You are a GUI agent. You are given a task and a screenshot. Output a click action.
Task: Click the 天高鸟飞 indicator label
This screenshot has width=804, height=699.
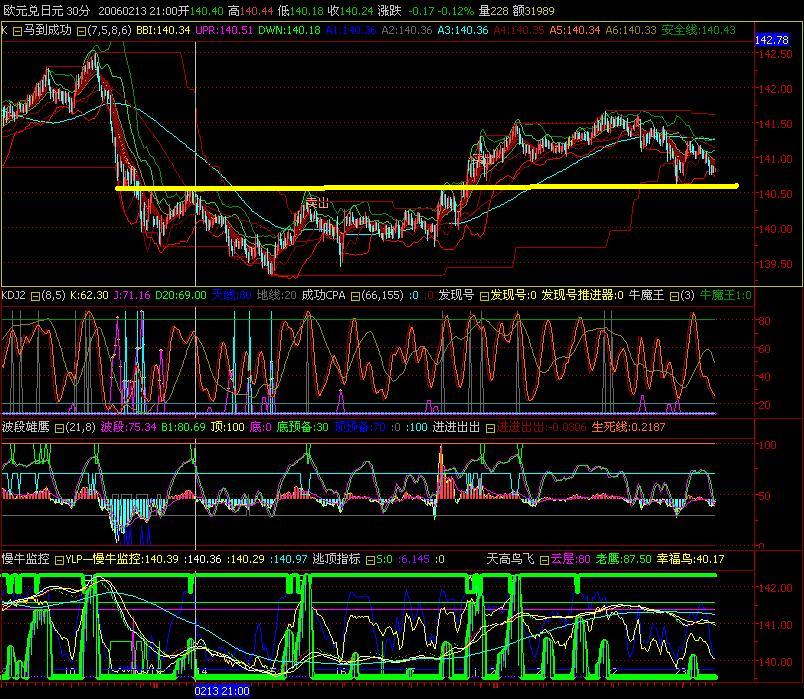click(510, 559)
